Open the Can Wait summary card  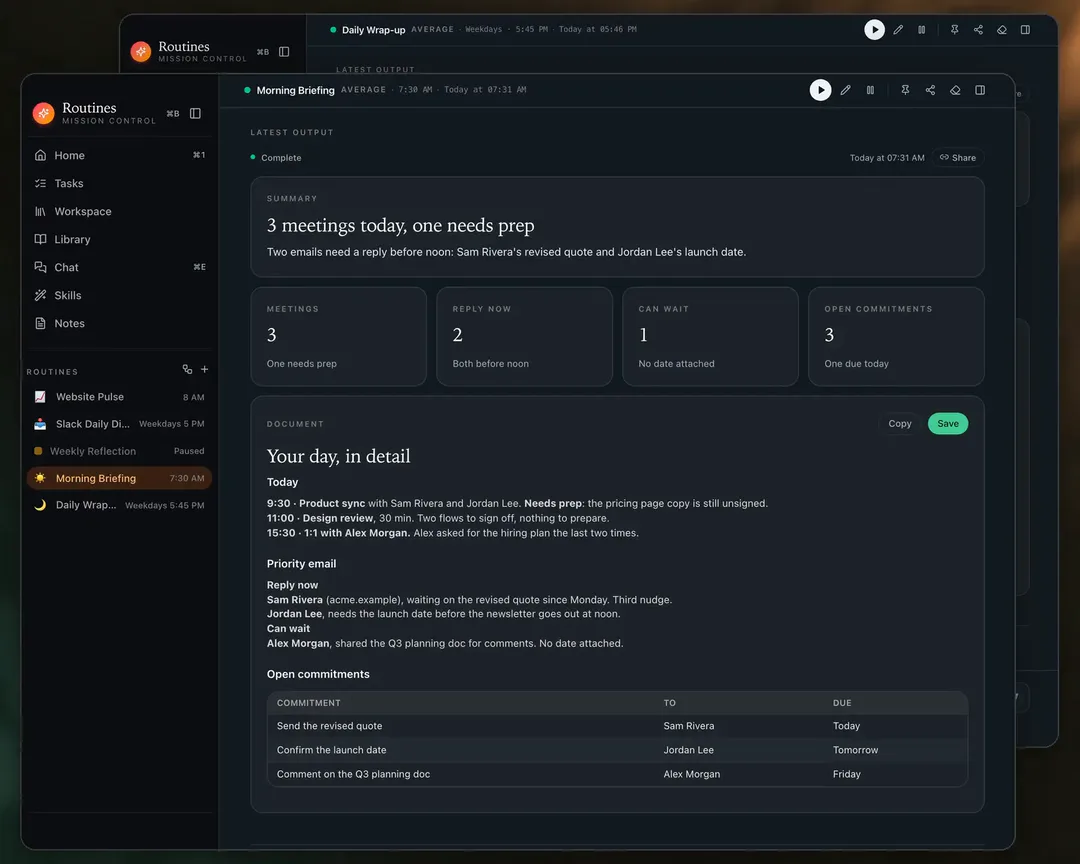710,336
